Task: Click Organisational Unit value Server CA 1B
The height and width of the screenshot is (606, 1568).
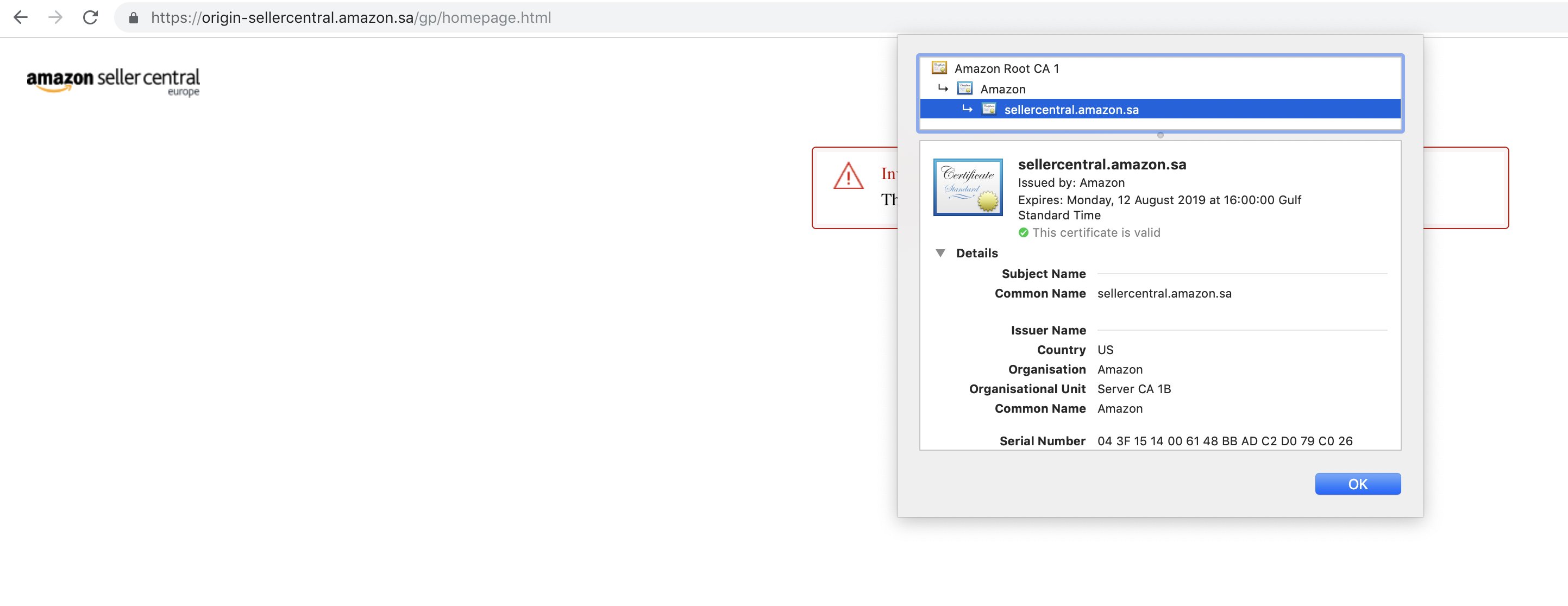Action: (x=1134, y=389)
